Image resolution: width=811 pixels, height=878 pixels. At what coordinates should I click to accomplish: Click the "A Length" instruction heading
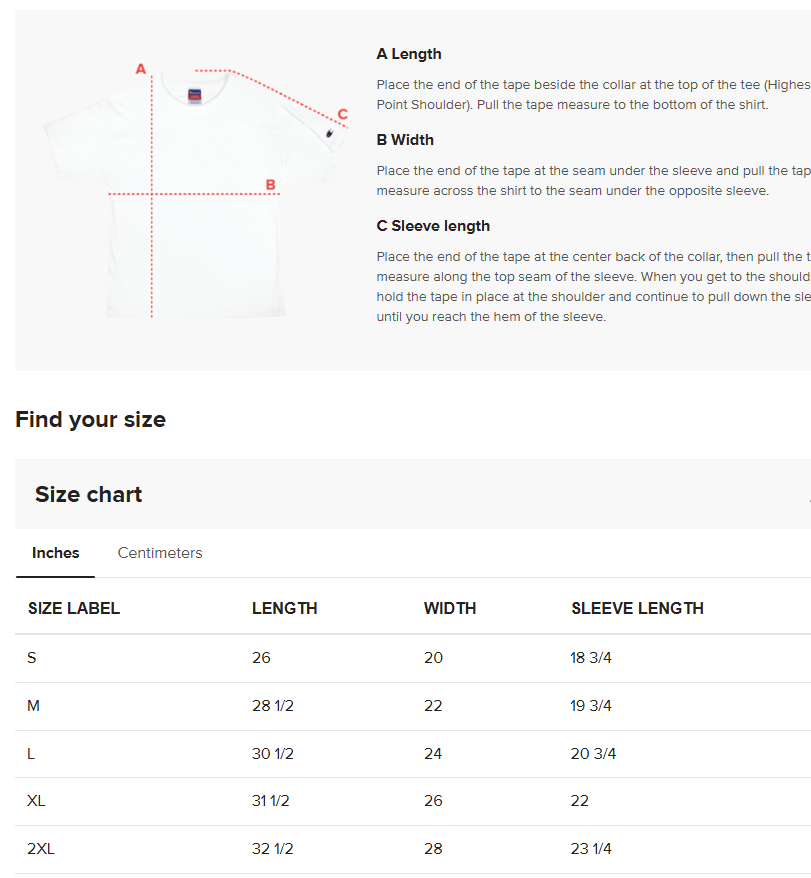(x=409, y=54)
